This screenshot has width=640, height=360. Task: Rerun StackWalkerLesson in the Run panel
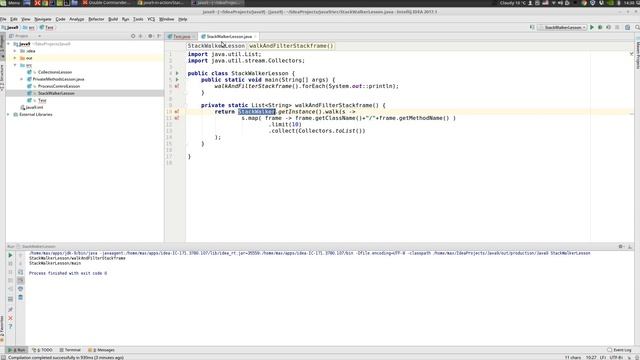[x=10, y=255]
